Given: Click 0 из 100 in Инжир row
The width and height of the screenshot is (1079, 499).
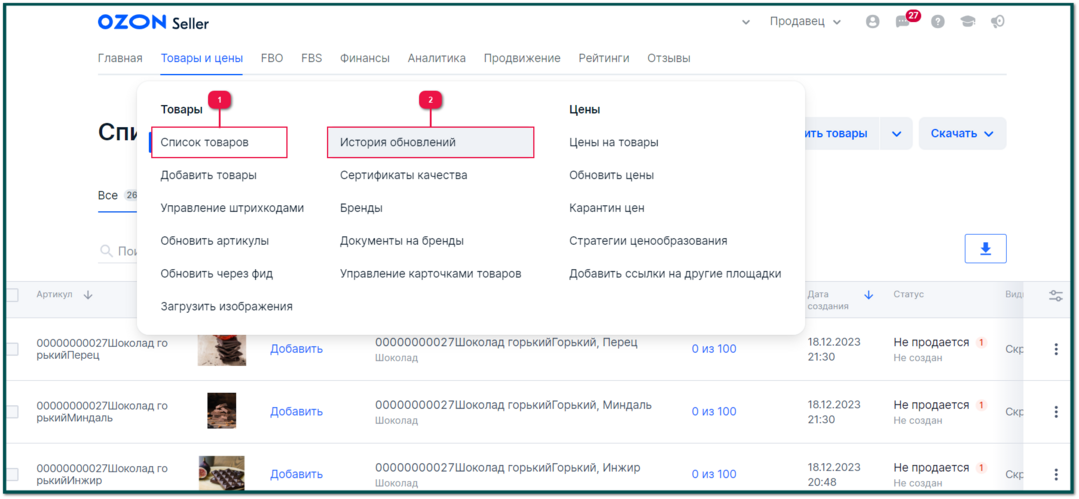Looking at the screenshot, I should point(714,474).
